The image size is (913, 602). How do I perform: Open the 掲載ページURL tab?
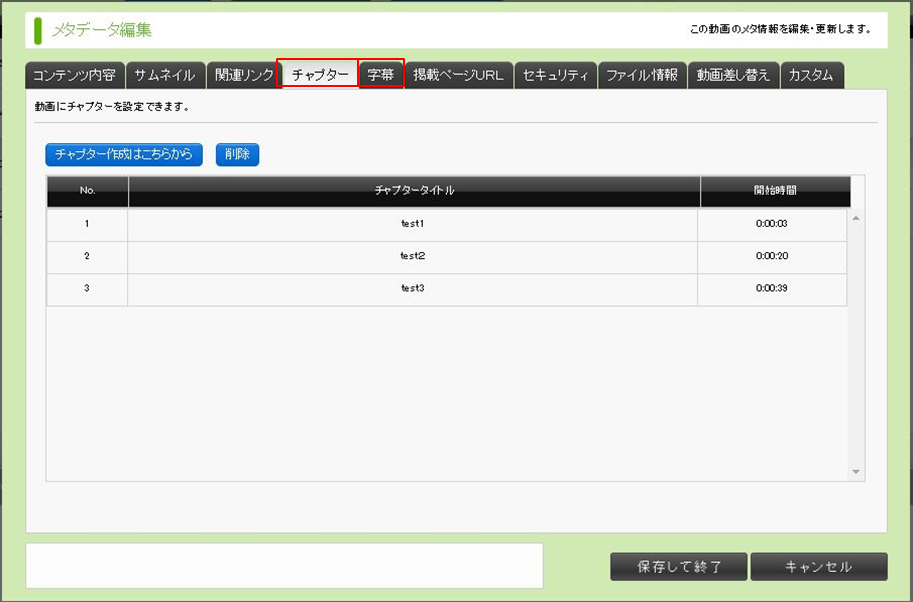459,75
